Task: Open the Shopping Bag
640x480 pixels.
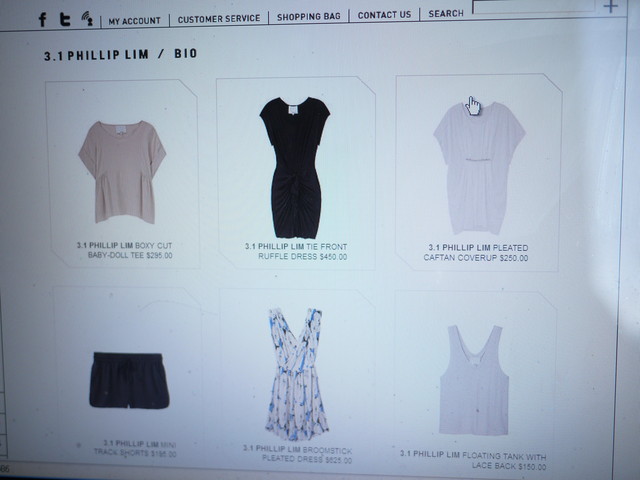Action: pos(309,17)
